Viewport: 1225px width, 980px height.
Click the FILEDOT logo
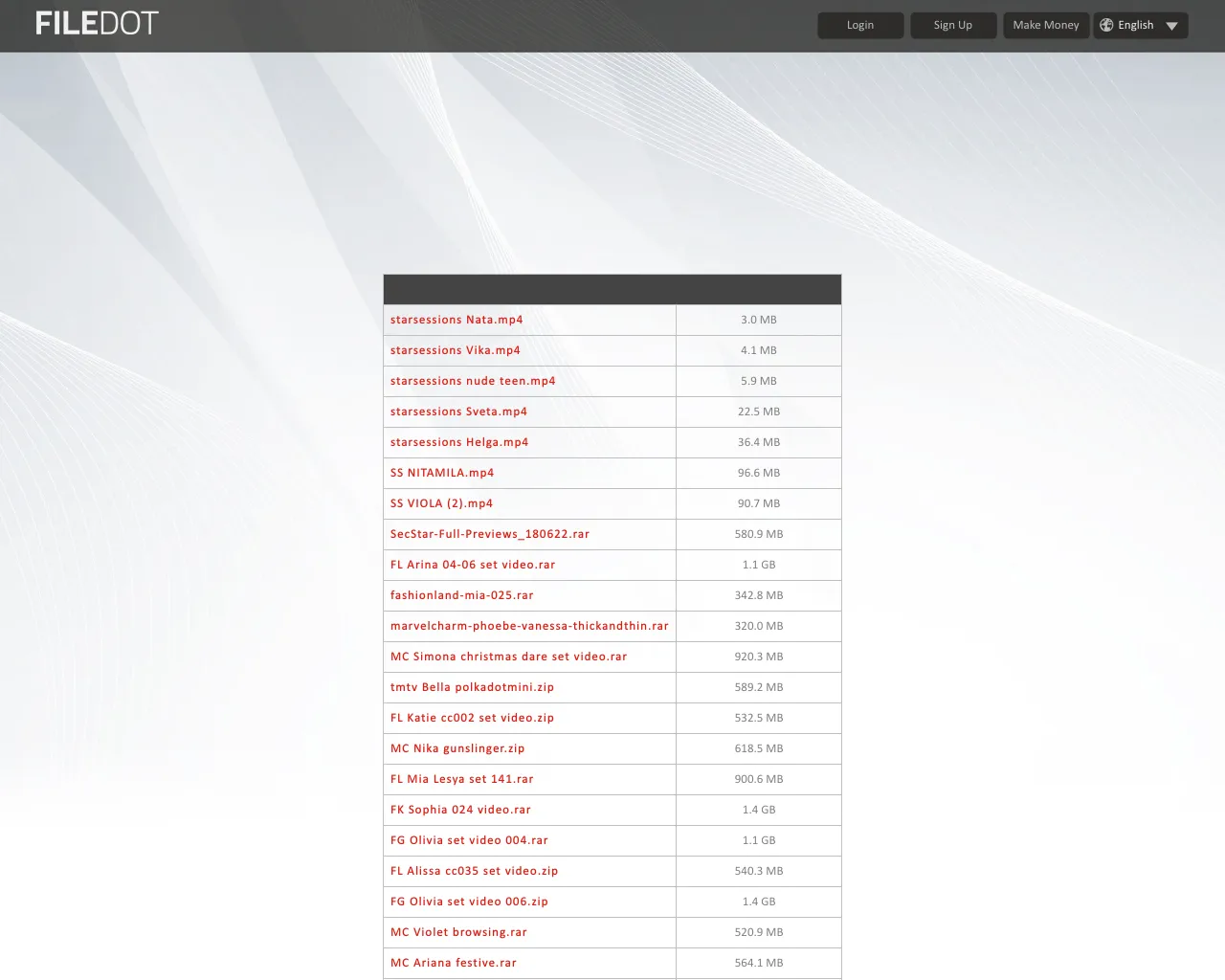[96, 22]
